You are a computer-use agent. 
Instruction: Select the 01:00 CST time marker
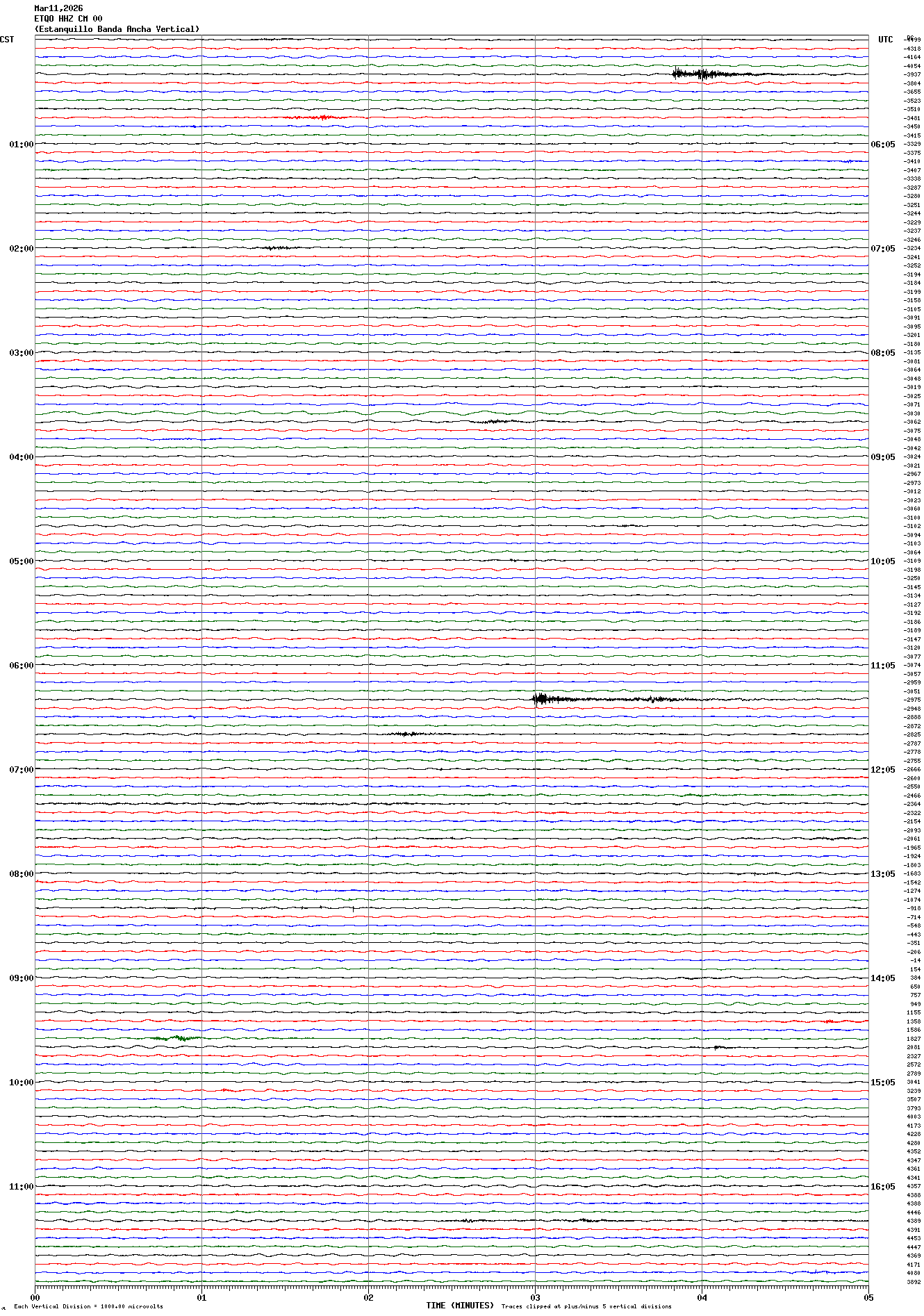tap(21, 145)
